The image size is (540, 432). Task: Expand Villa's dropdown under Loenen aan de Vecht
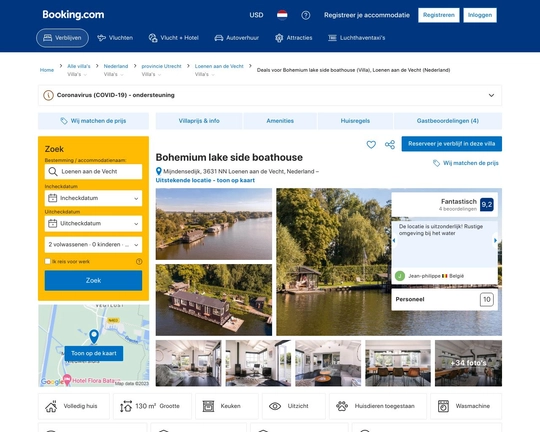point(205,74)
